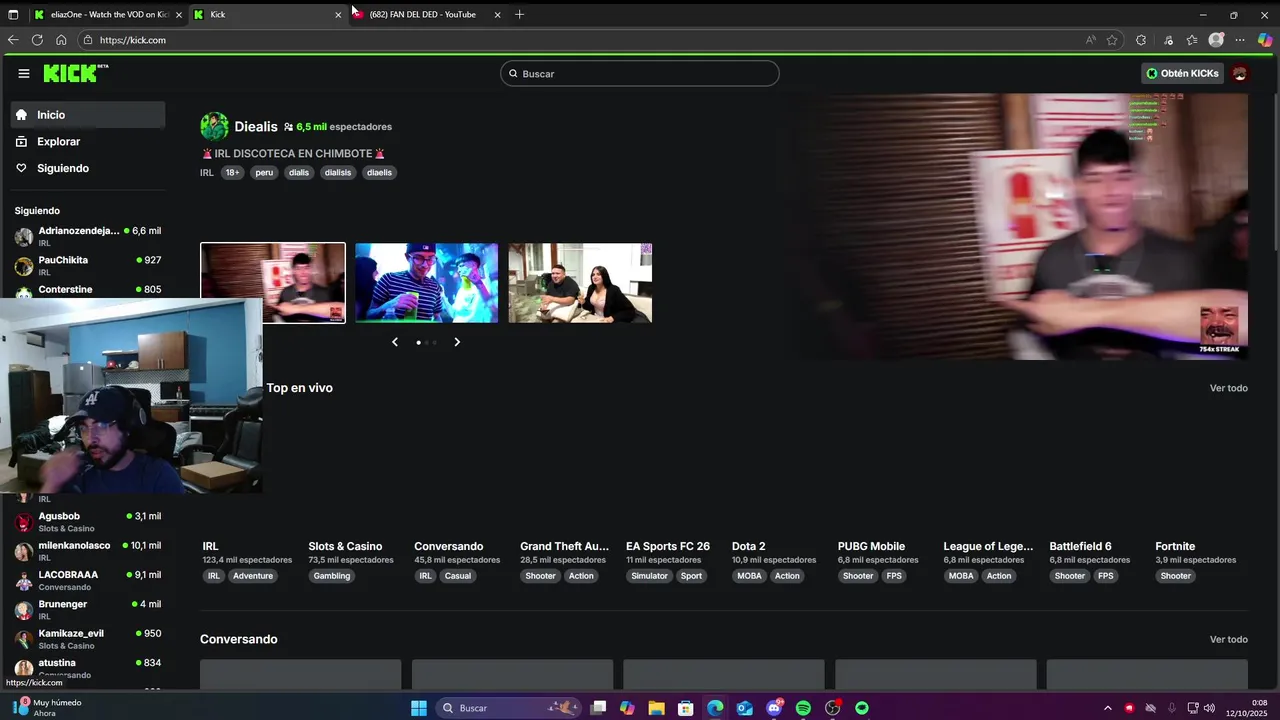Select Inicio in the sidebar
The width and height of the screenshot is (1280, 720).
tap(88, 115)
